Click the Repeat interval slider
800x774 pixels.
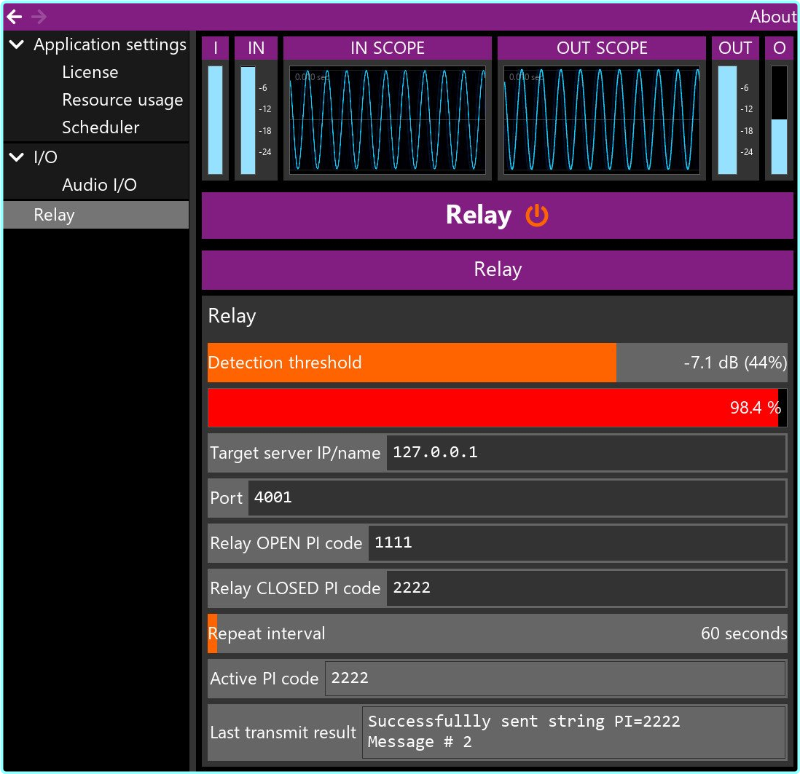click(x=497, y=633)
